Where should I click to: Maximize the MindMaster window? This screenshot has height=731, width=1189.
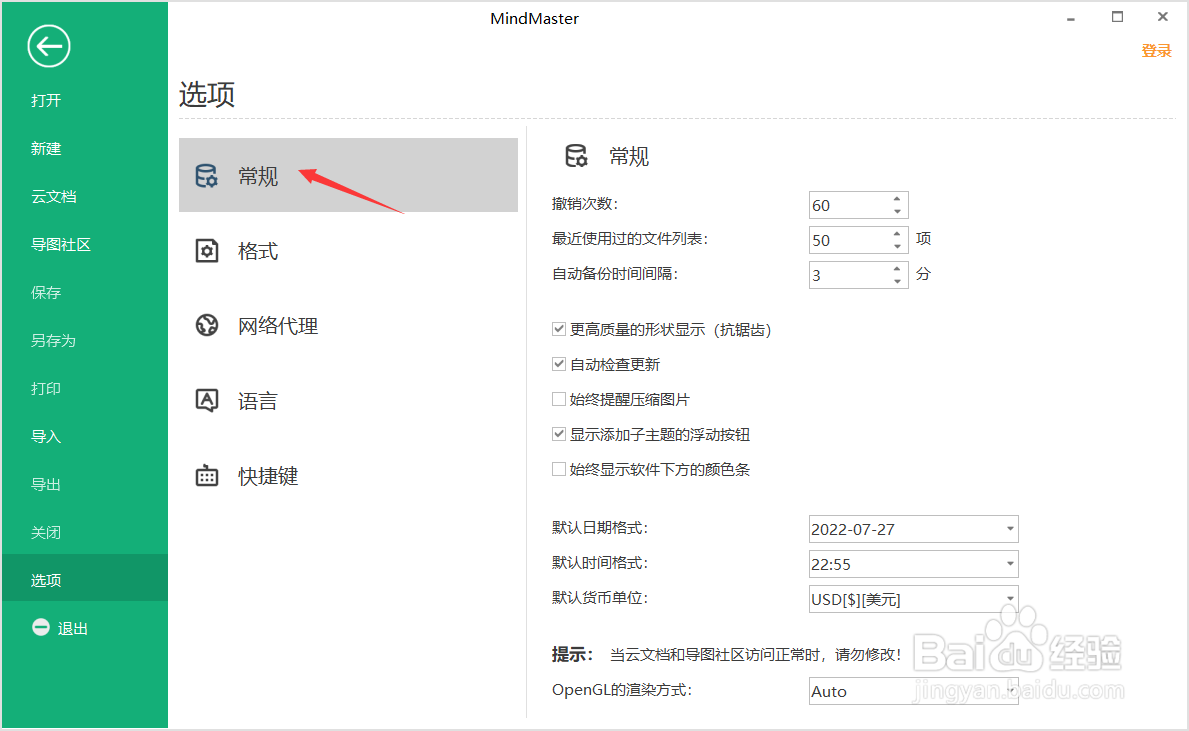[1117, 17]
